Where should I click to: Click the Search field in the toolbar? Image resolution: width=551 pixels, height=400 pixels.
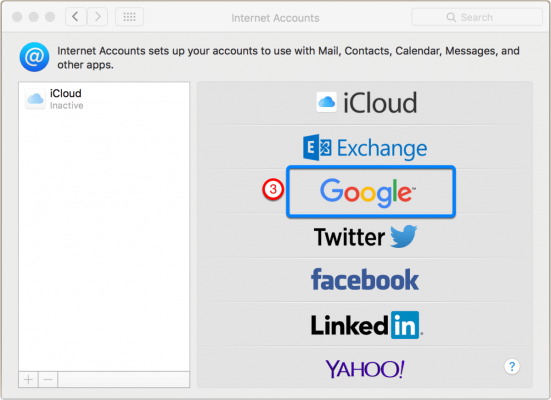(477, 17)
